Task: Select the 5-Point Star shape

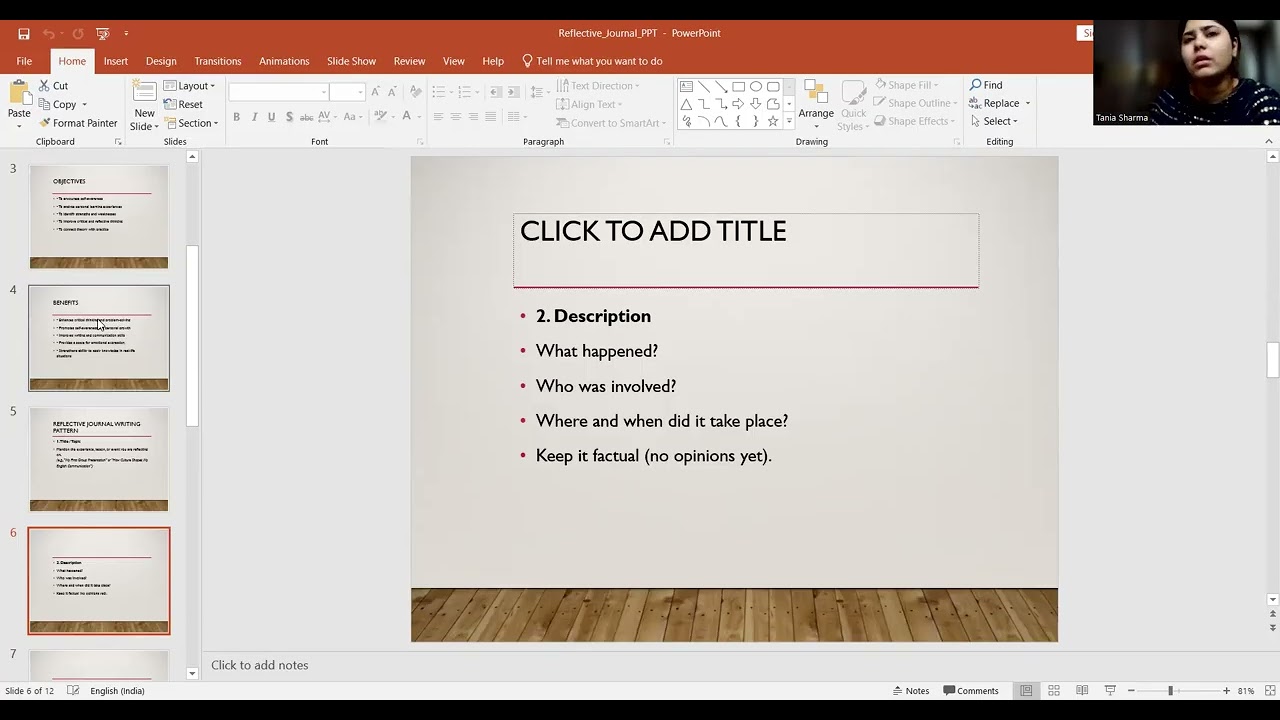Action: pos(773,121)
